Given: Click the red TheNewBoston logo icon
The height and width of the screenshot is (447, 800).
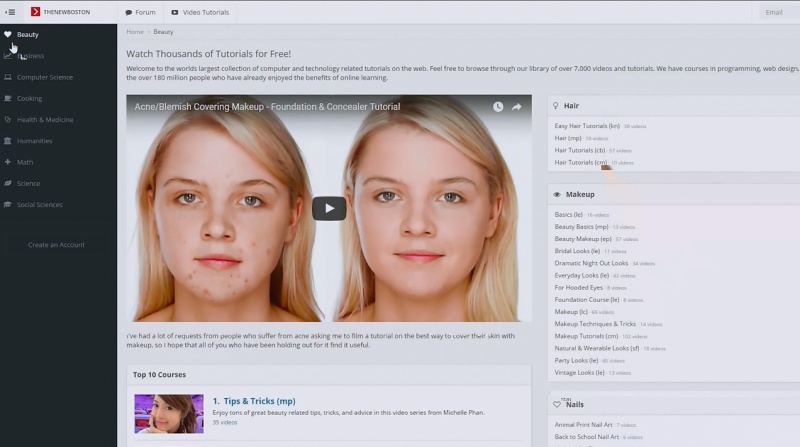Looking at the screenshot, I should coord(36,12).
